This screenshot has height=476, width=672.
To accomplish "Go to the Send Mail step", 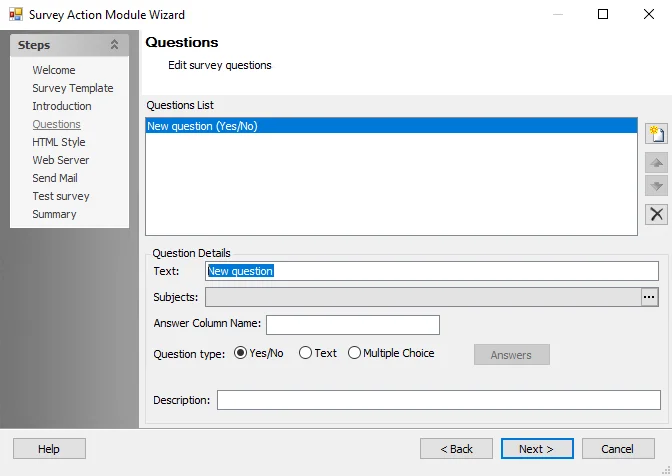I will point(55,178).
